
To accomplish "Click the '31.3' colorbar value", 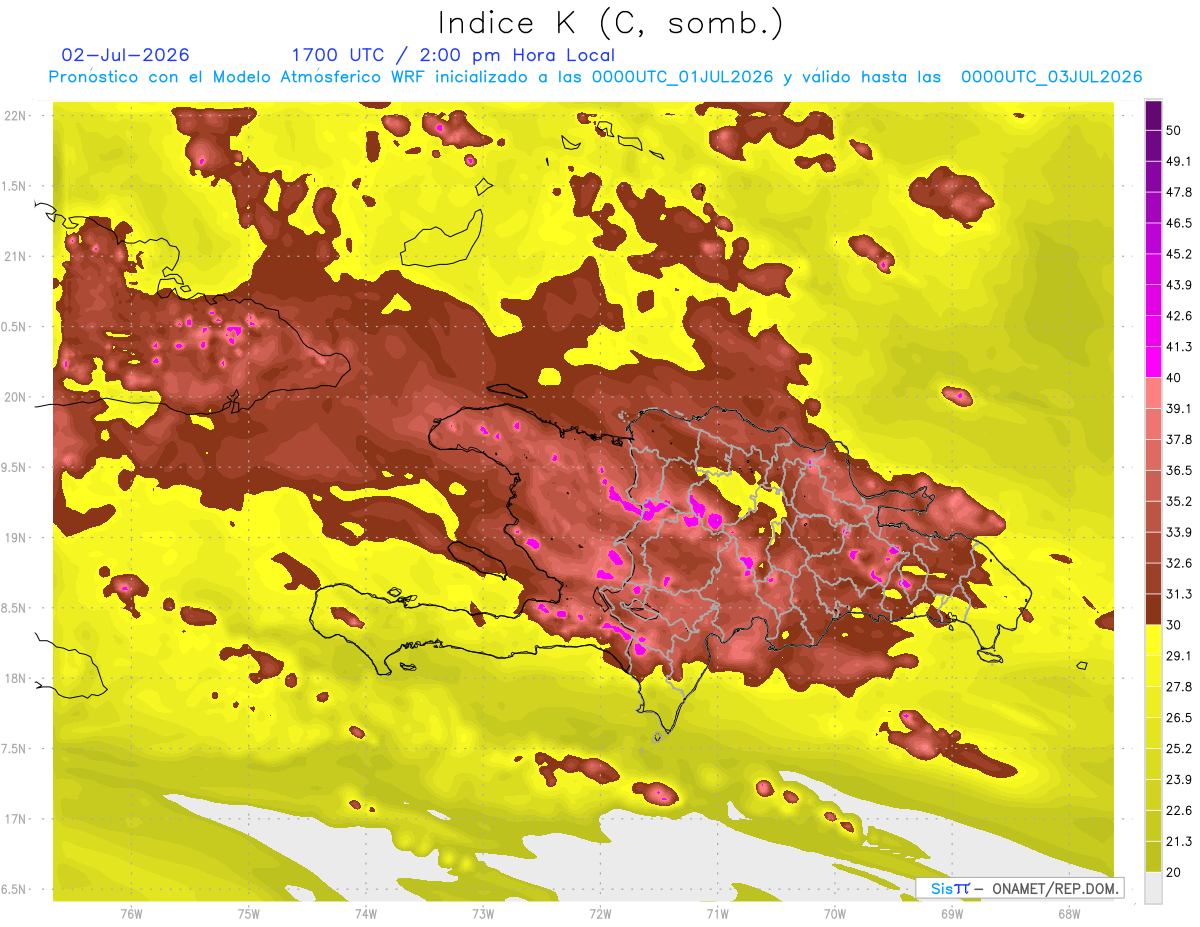I will (1179, 594).
